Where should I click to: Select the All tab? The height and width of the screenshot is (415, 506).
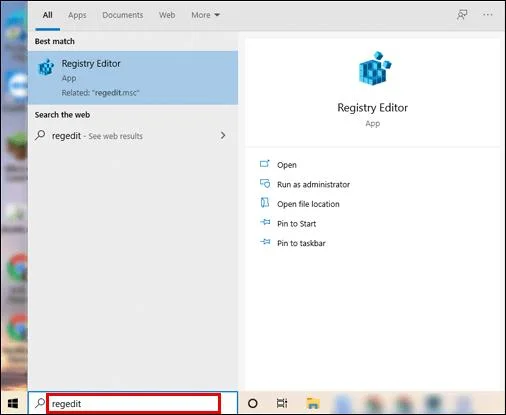(x=48, y=15)
